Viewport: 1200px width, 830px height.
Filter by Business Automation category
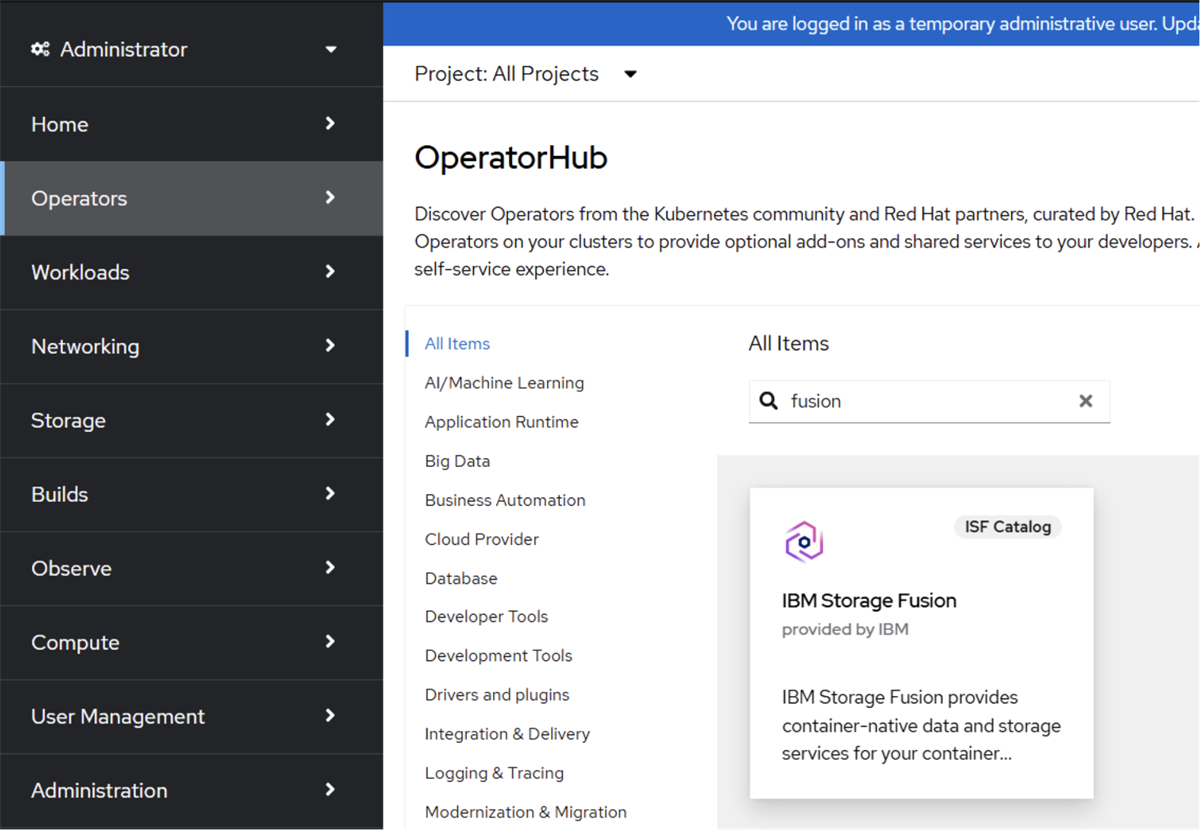click(505, 500)
